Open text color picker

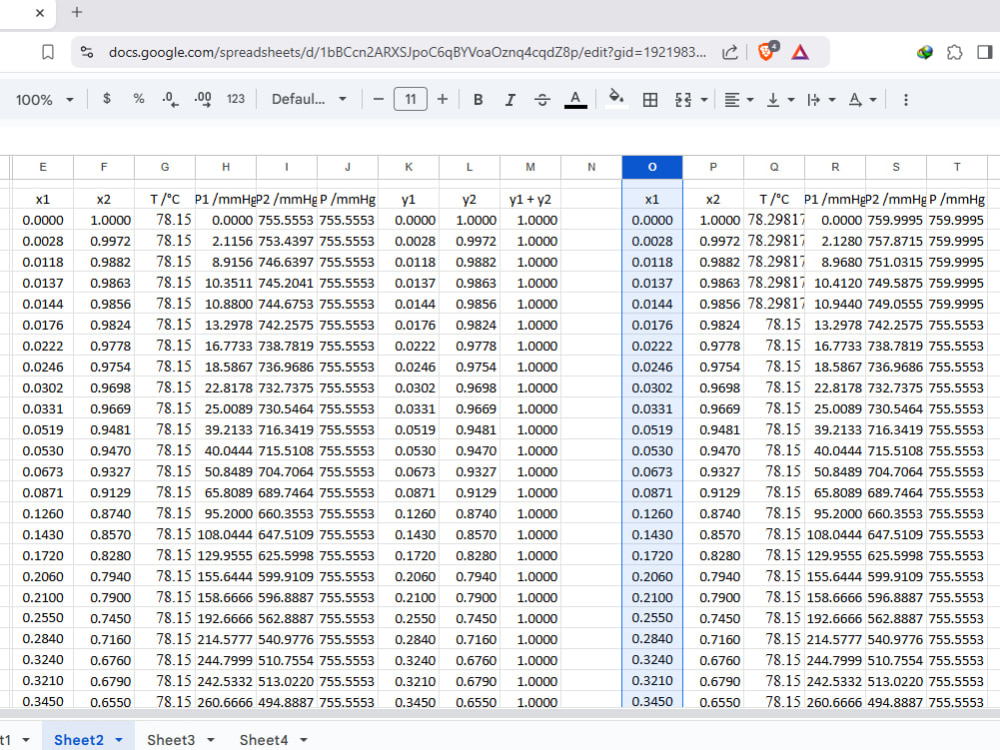pos(575,99)
